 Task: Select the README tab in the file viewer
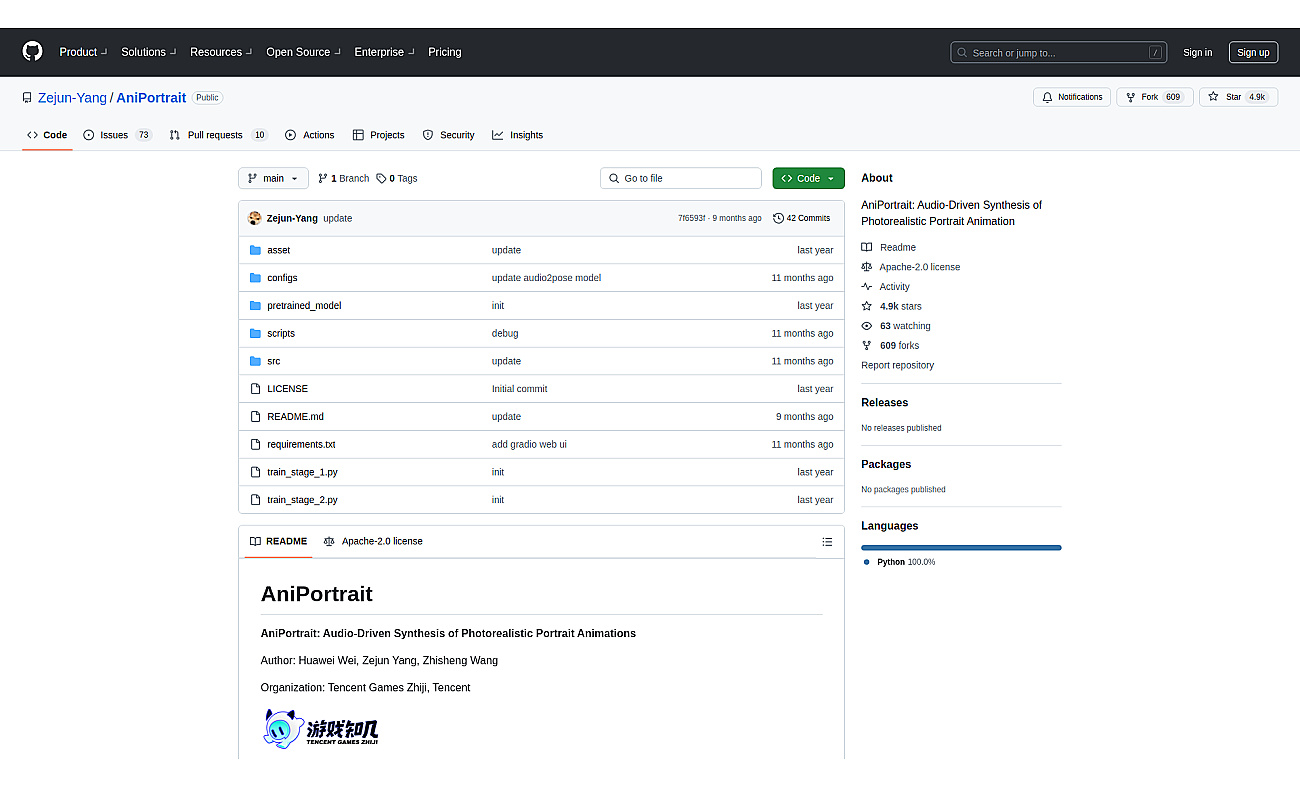pos(278,541)
